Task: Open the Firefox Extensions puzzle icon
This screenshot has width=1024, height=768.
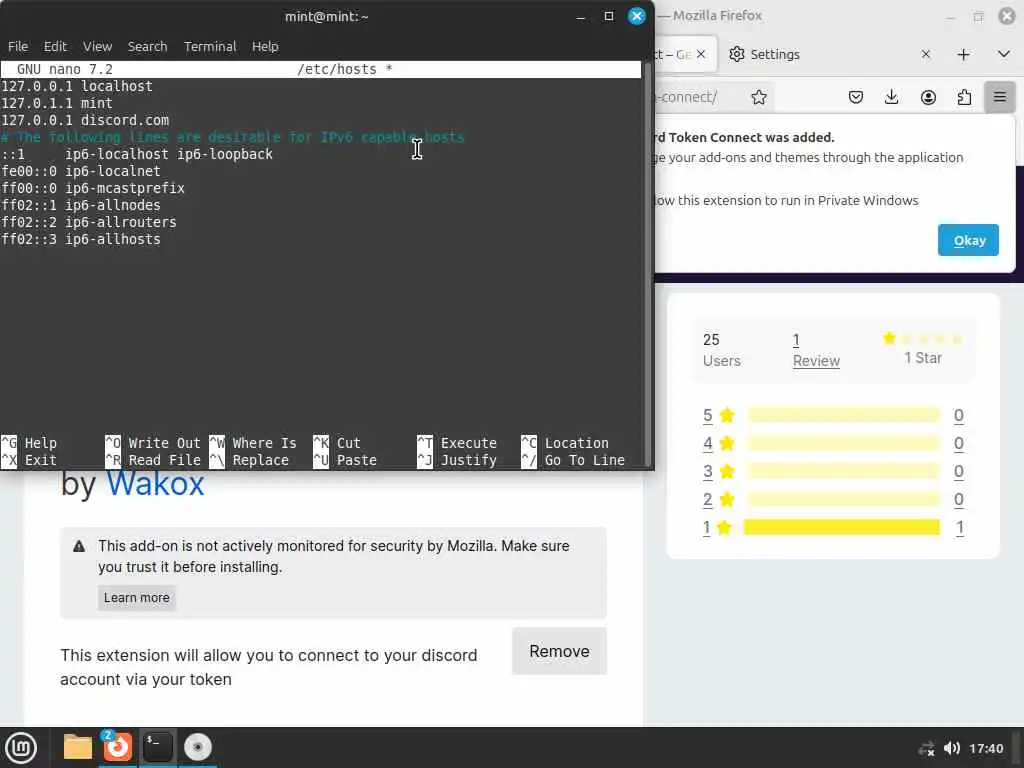Action: [964, 97]
